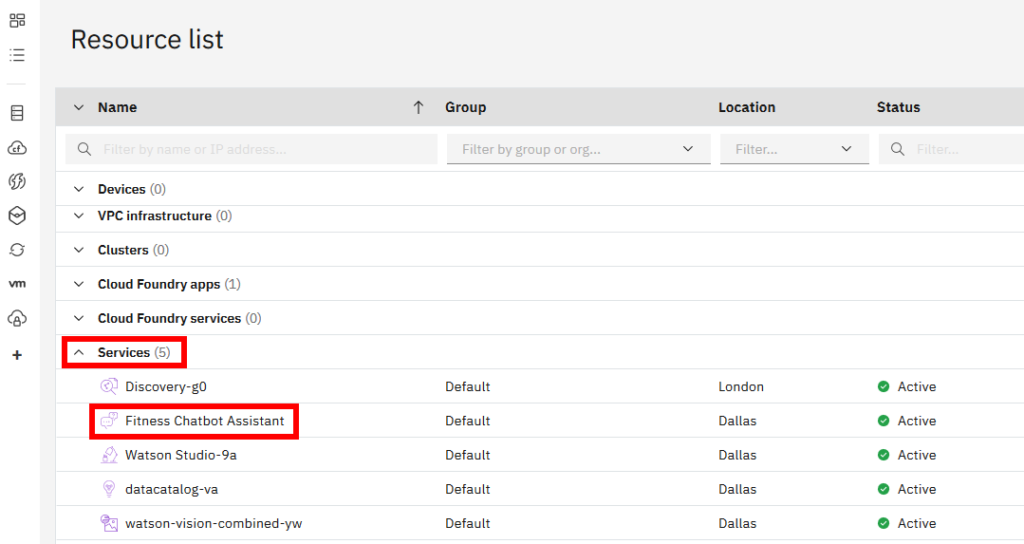Image resolution: width=1024 pixels, height=544 pixels.
Task: Click London location of Discovery-g0
Action: pyautogui.click(x=741, y=387)
